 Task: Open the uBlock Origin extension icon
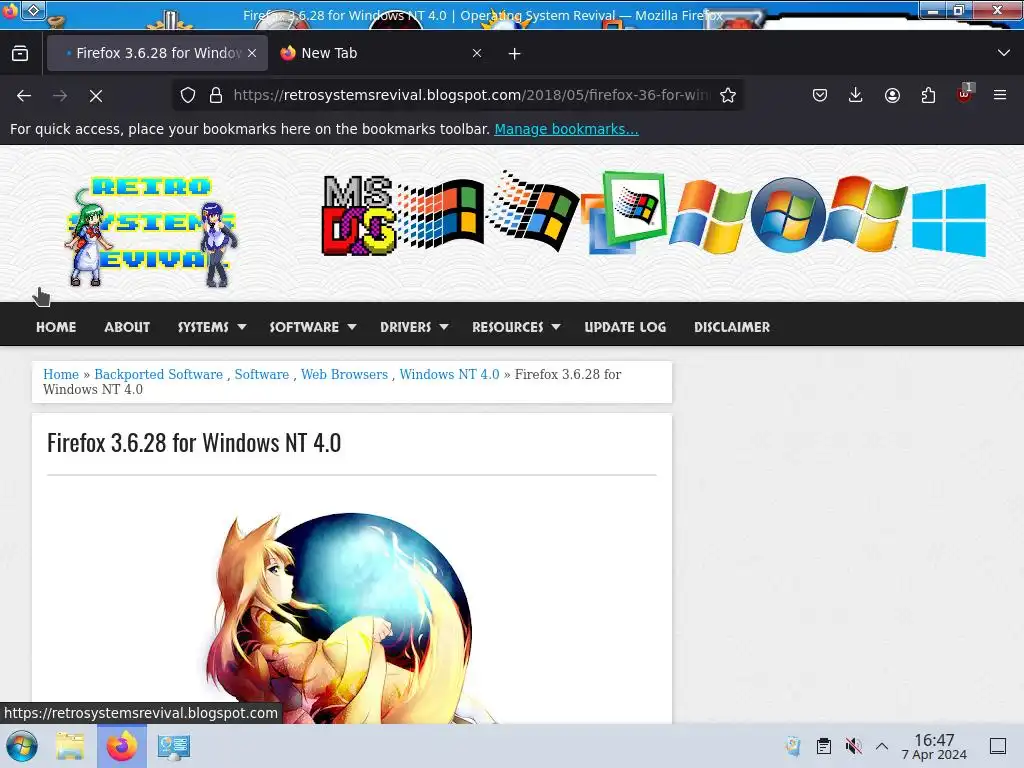[965, 94]
